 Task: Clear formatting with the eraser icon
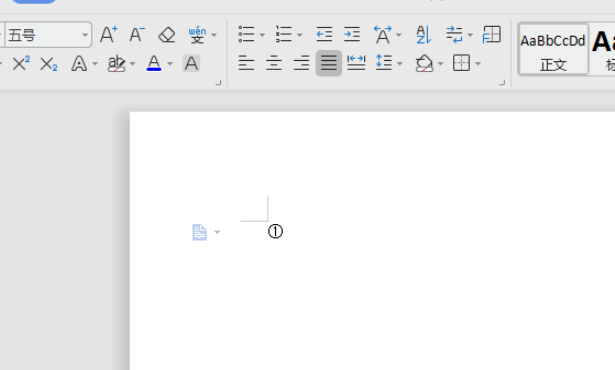167,35
